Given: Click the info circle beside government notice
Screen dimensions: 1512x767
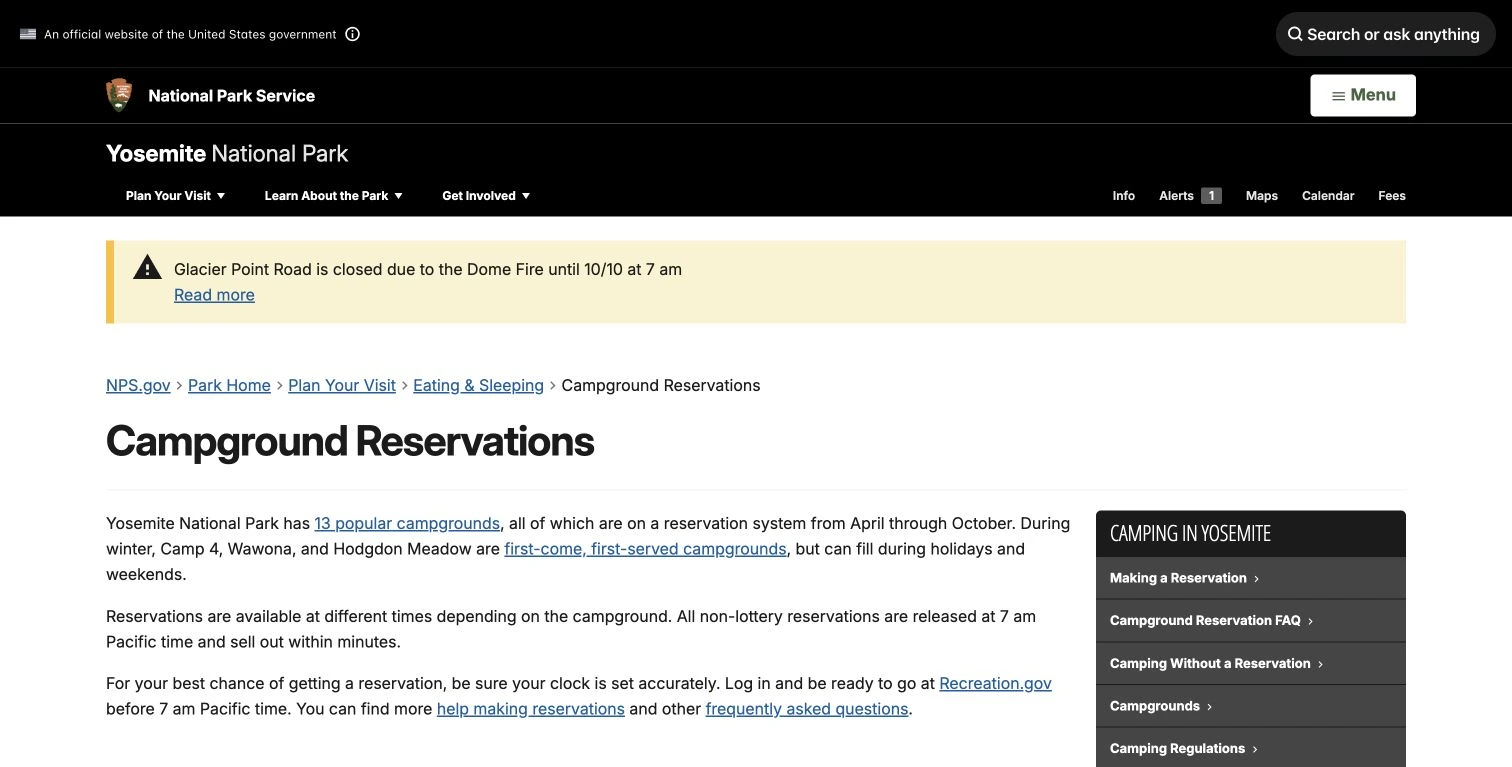Looking at the screenshot, I should pyautogui.click(x=352, y=34).
